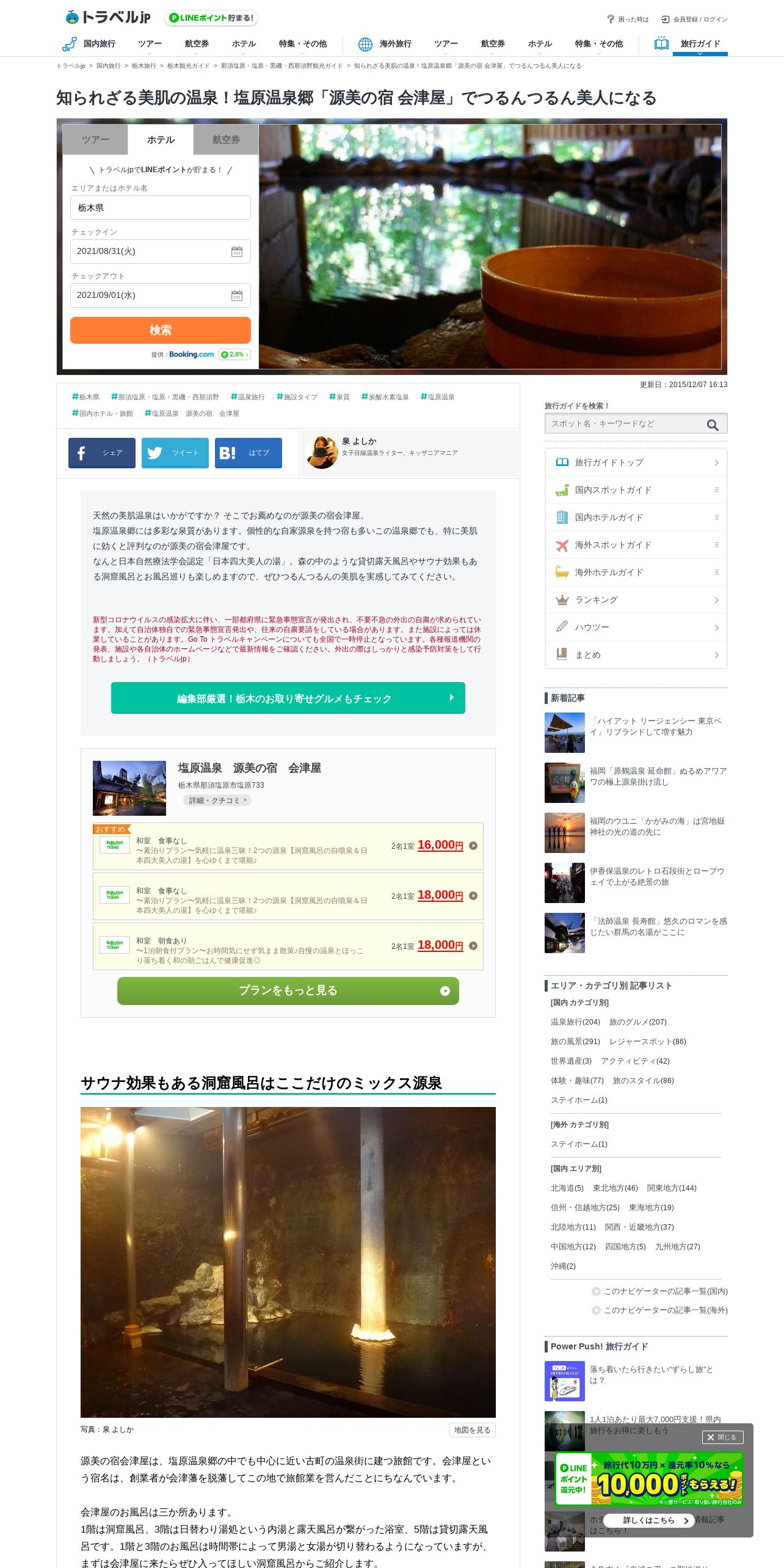Viewport: 784px width, 1568px height.
Task: Click the エリアまたはホテル名 input field
Action: [161, 208]
